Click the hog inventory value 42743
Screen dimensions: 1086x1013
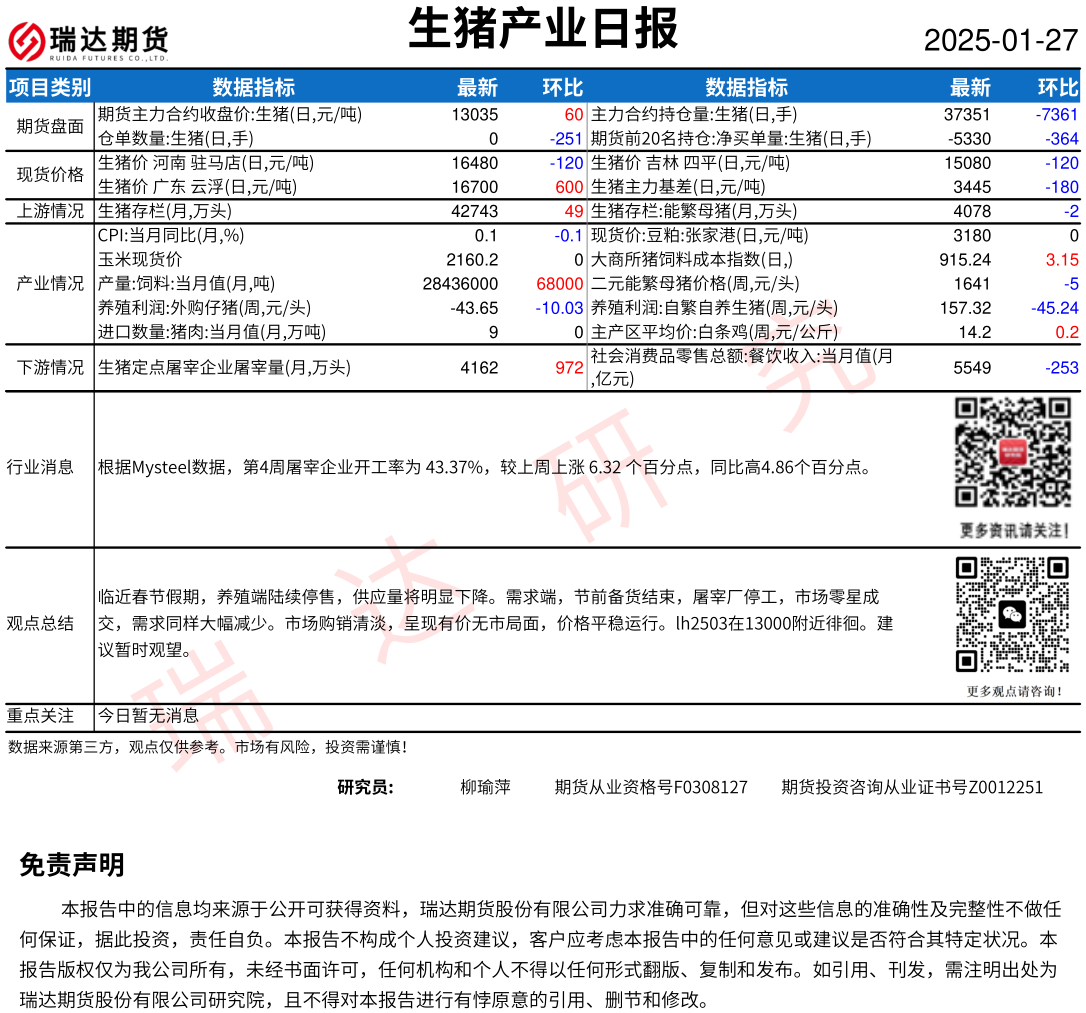(x=474, y=211)
